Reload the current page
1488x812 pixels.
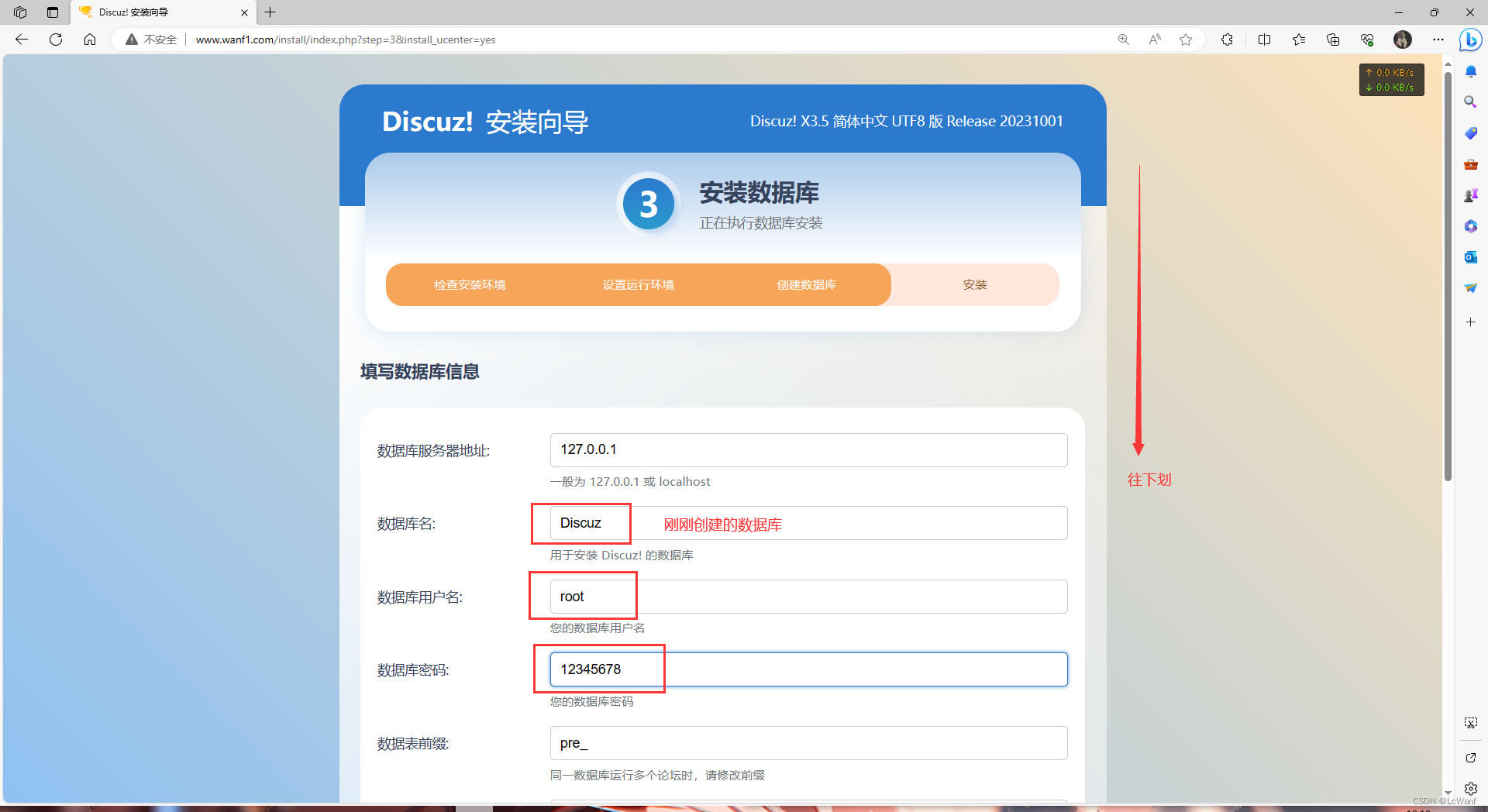(56, 40)
